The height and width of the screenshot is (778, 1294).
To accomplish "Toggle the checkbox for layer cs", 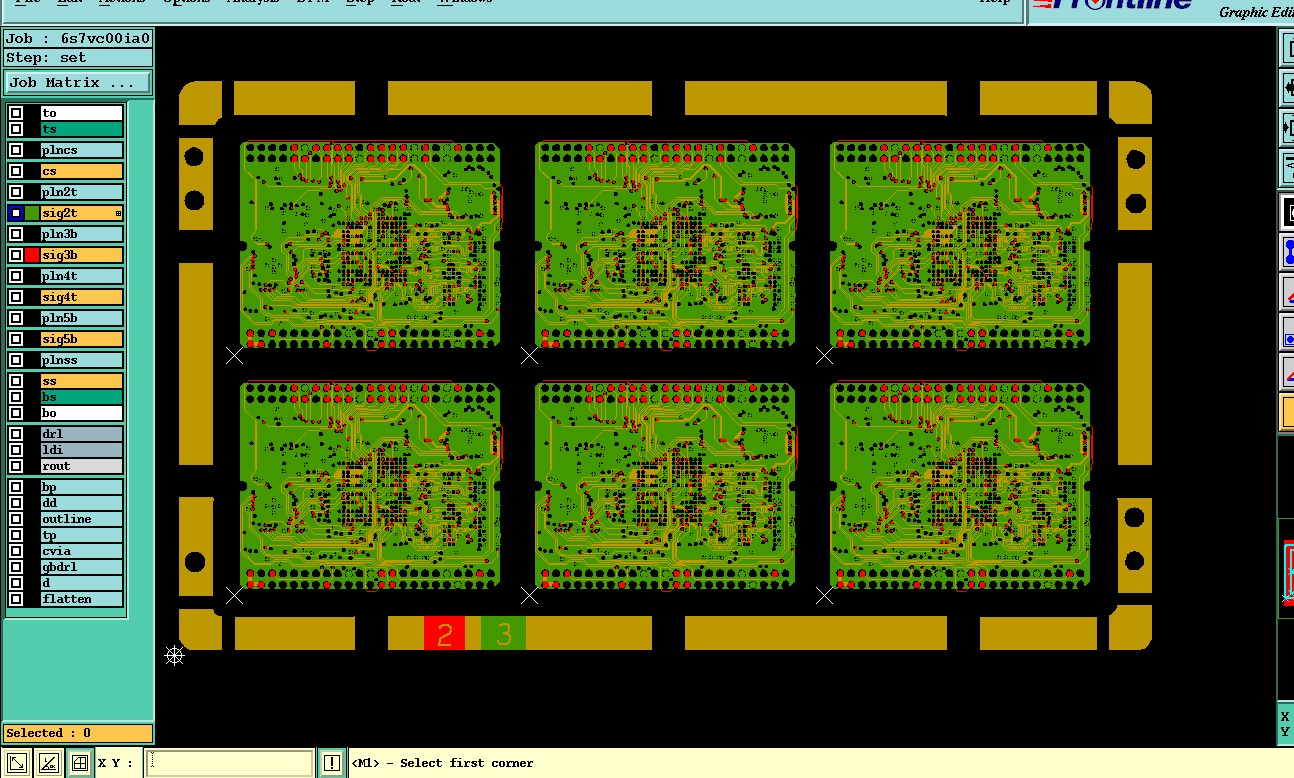I will pos(16,171).
